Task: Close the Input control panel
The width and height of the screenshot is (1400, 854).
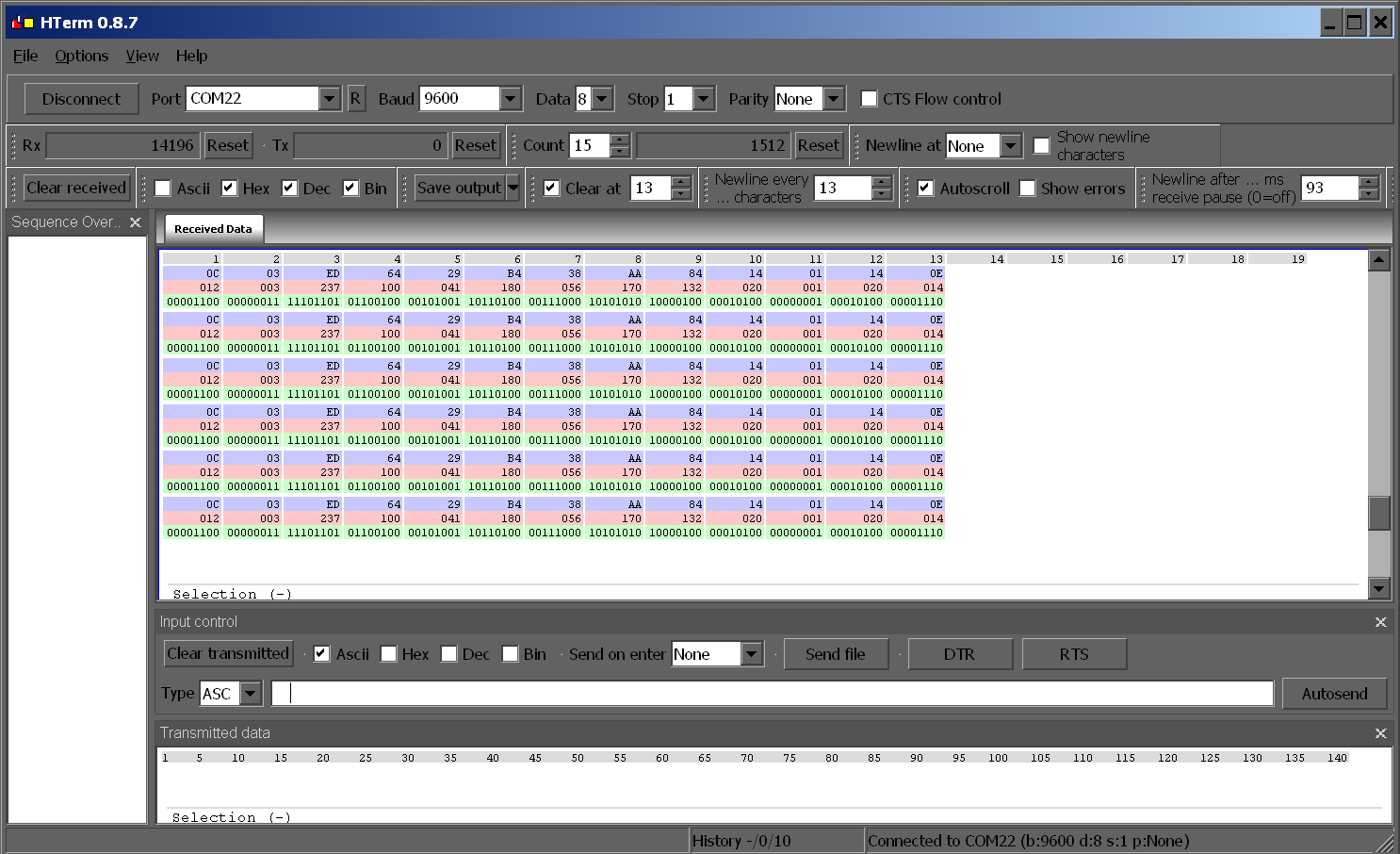Action: [x=1380, y=622]
